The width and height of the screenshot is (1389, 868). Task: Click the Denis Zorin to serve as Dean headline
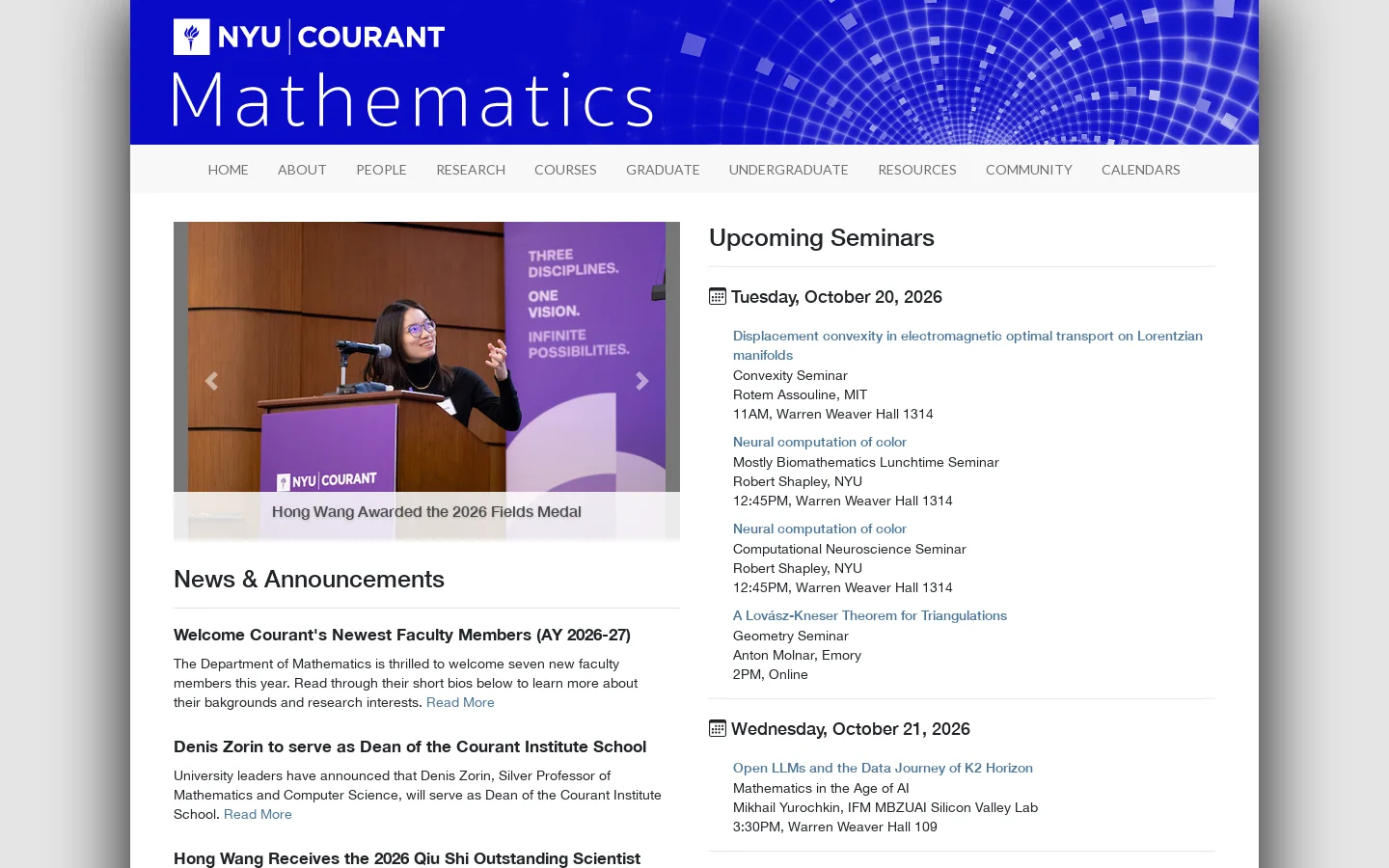(x=410, y=746)
